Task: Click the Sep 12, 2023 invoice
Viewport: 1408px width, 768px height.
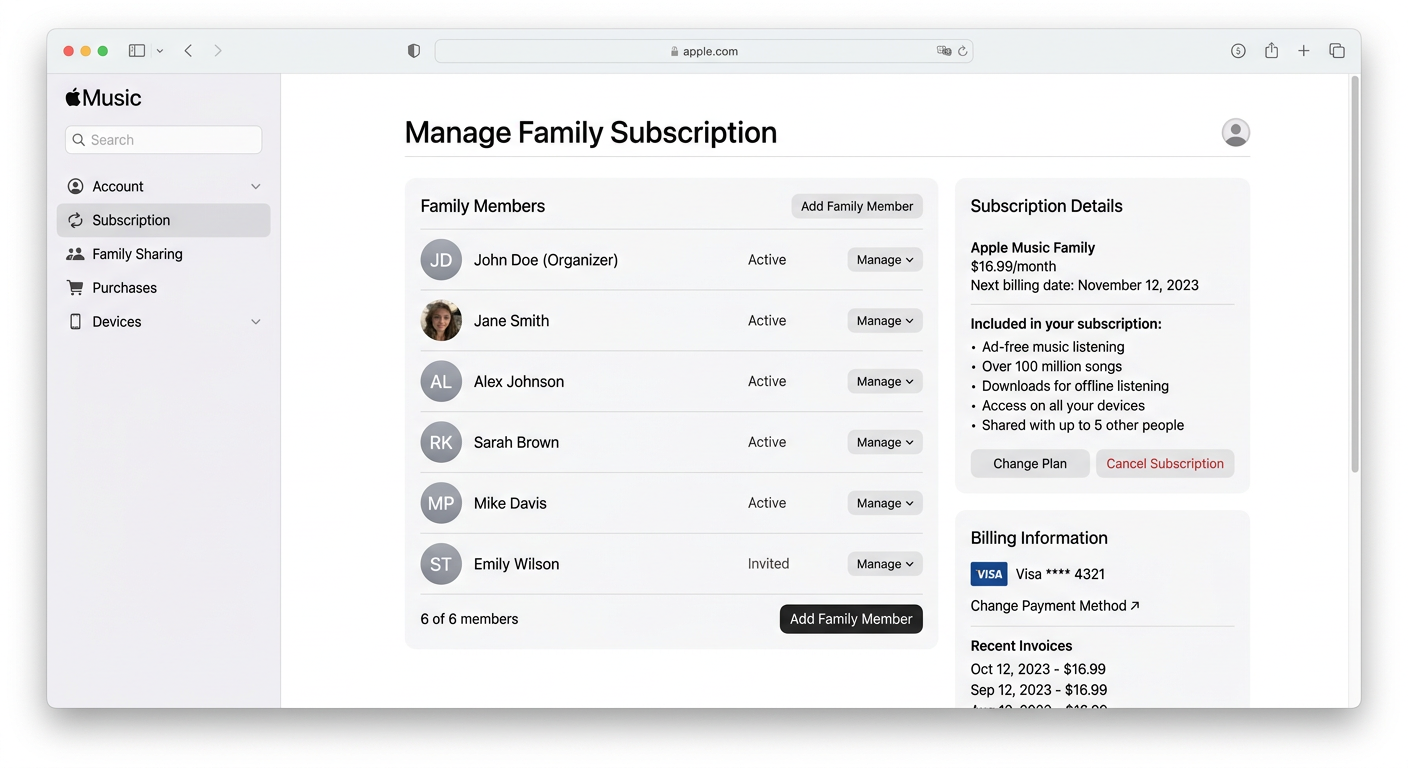Action: (1039, 690)
